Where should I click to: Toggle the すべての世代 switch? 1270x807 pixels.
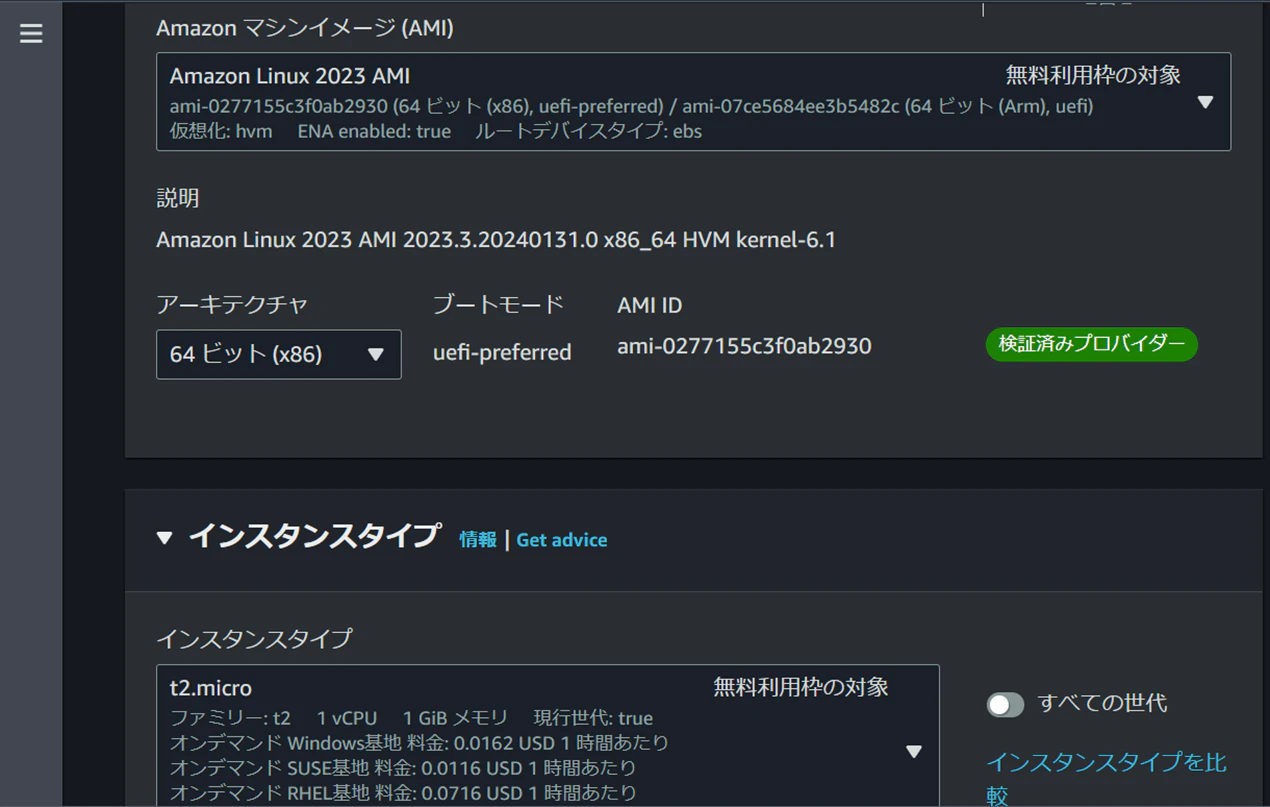click(1005, 705)
